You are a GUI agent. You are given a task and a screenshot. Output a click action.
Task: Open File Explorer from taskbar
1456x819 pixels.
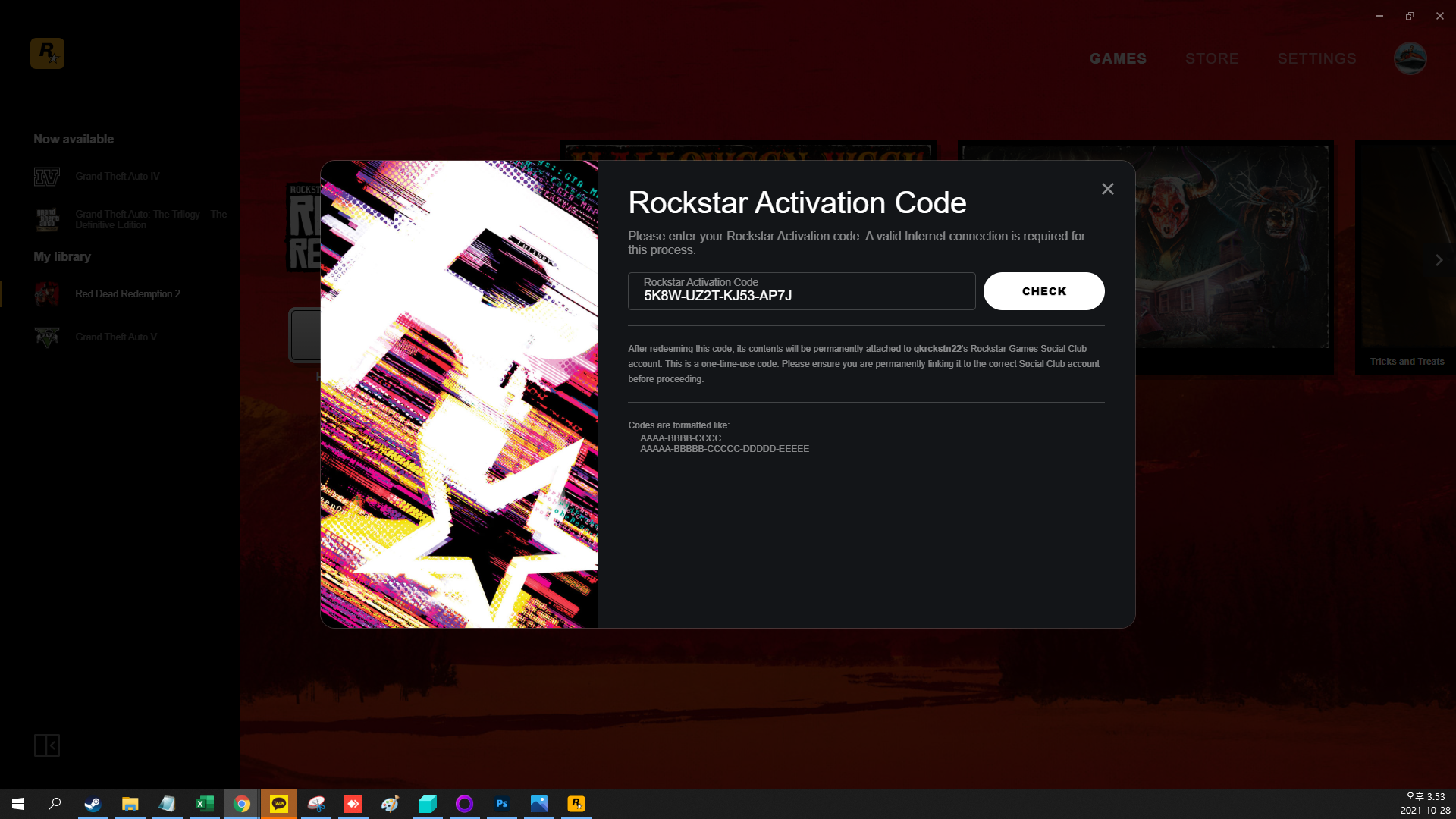(130, 804)
